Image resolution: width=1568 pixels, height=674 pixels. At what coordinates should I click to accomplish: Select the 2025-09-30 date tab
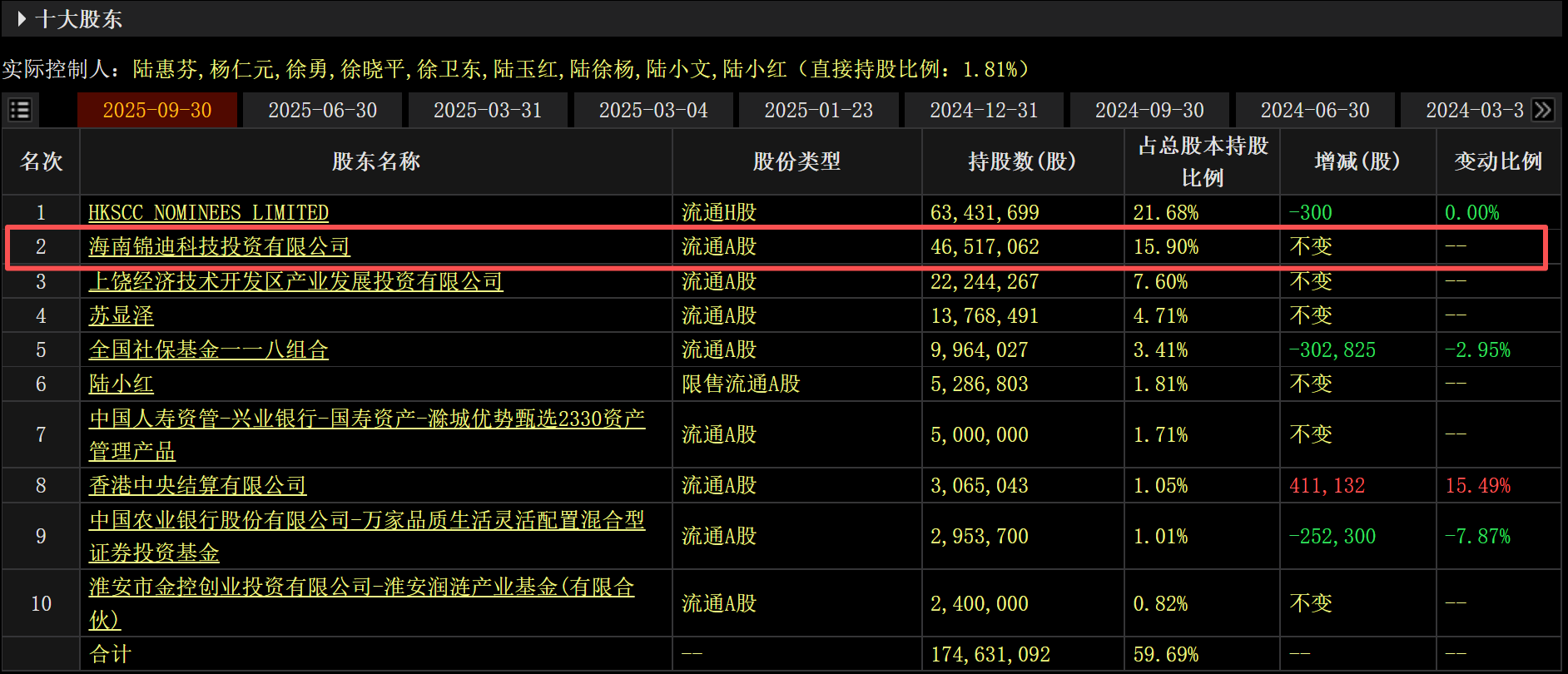pos(157,110)
